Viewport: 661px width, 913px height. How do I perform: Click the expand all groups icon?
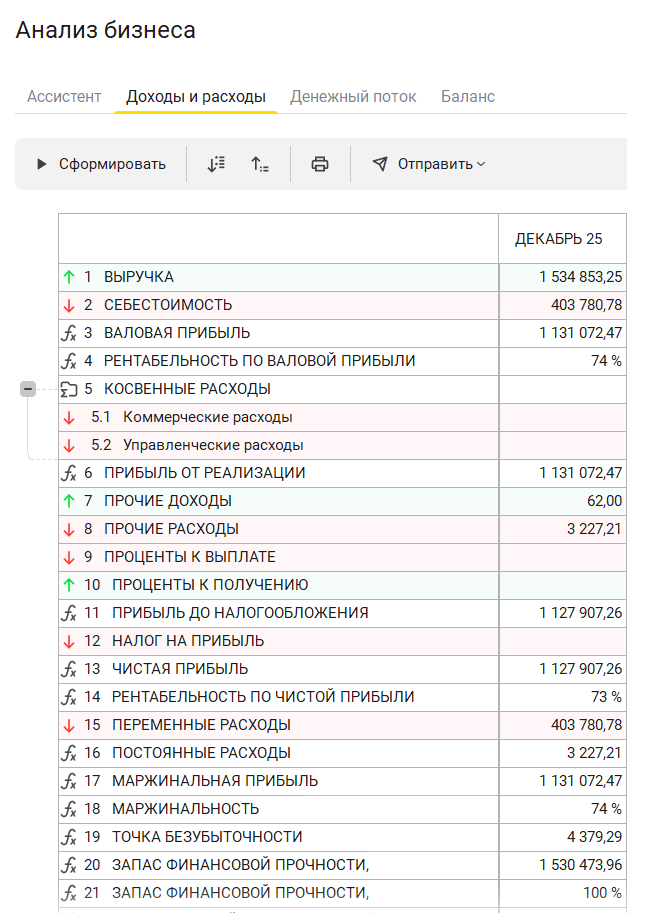click(x=216, y=164)
